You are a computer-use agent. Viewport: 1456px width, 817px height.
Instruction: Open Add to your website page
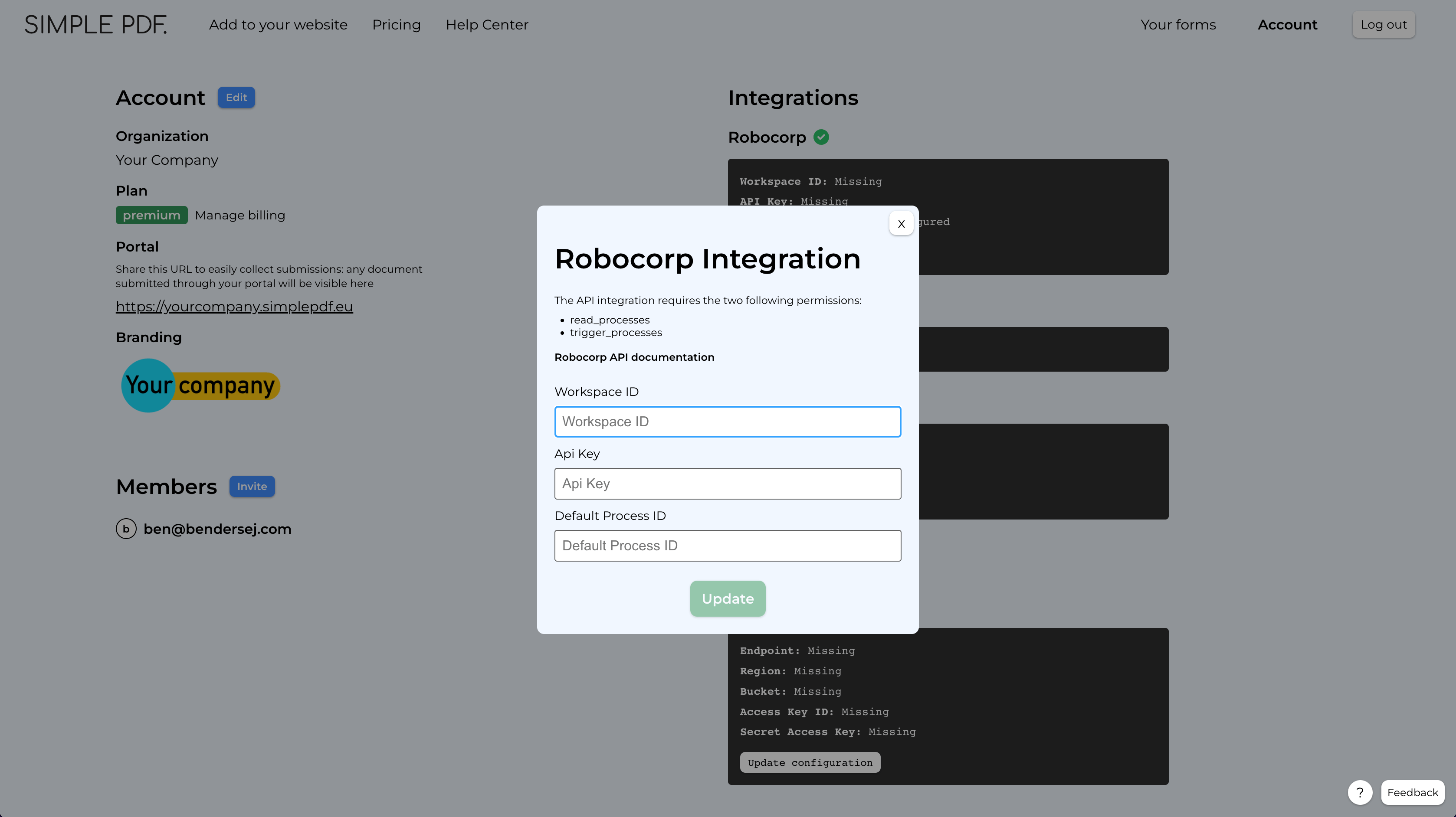pos(278,25)
